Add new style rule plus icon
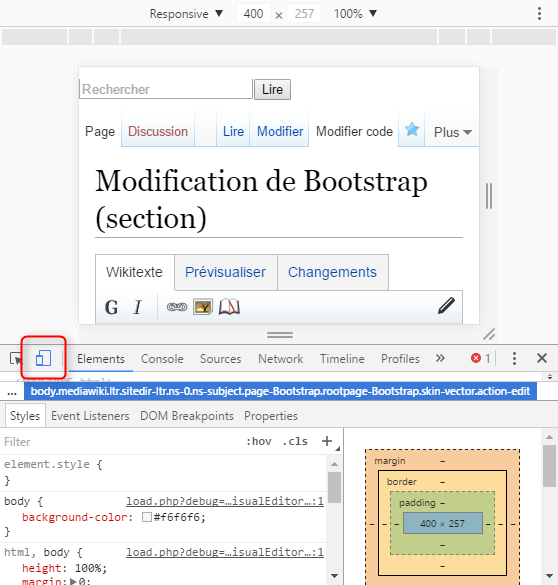 (327, 441)
